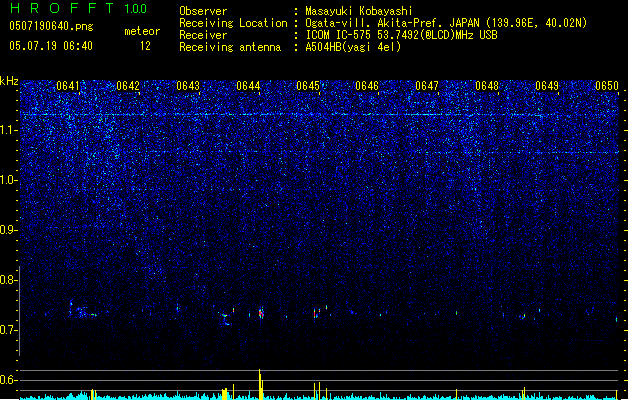The width and height of the screenshot is (629, 400).
Task: Click the bright red meteor echo below 0644
Action: 261,313
